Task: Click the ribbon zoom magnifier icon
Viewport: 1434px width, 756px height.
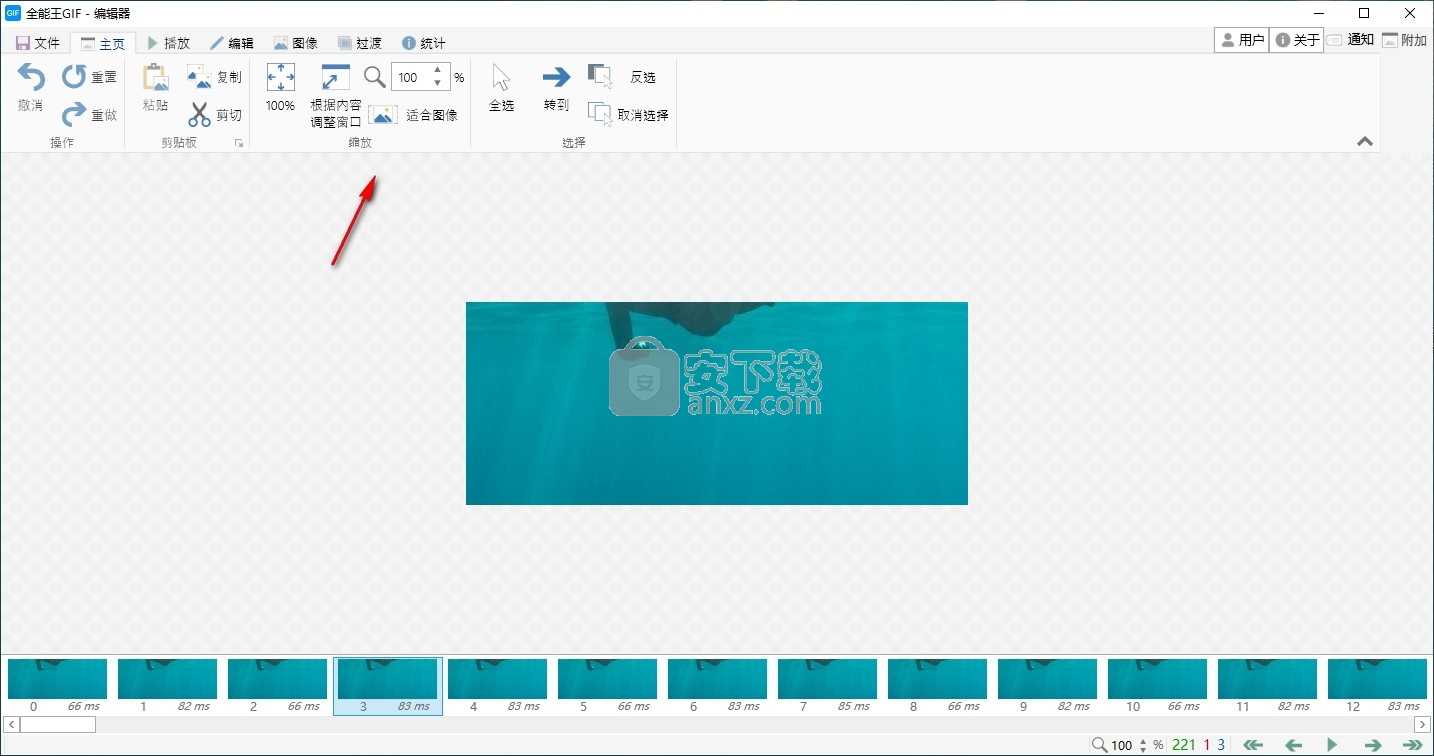Action: (x=374, y=77)
